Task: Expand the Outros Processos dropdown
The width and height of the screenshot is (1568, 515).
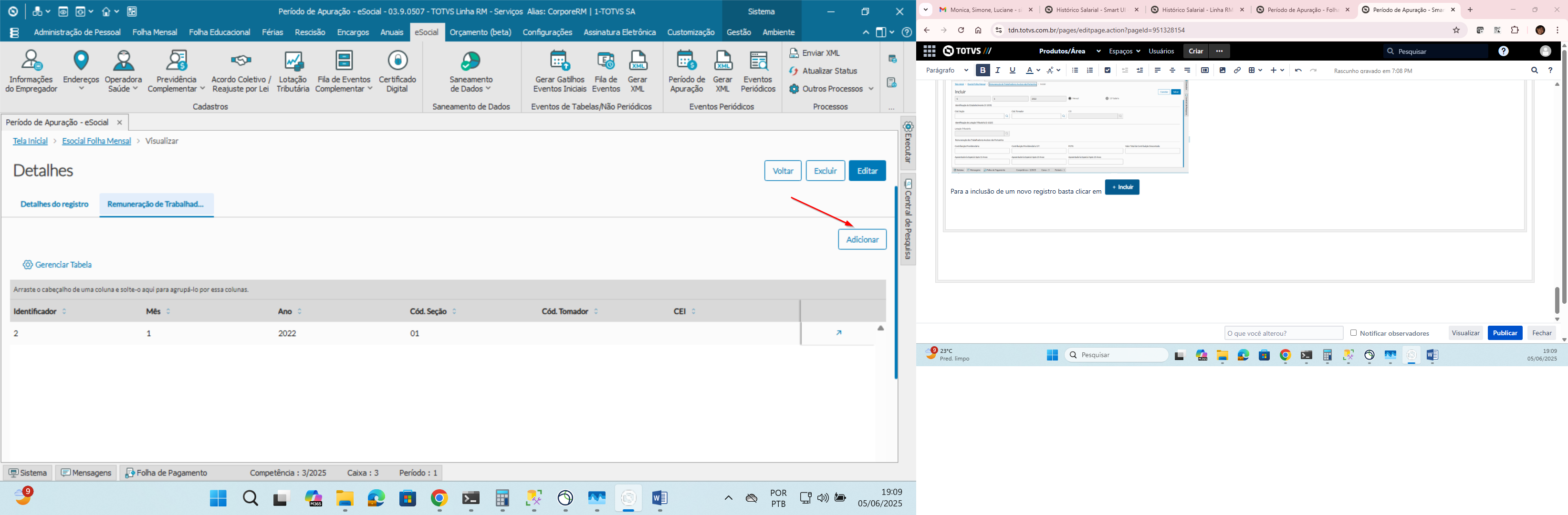Action: click(831, 89)
